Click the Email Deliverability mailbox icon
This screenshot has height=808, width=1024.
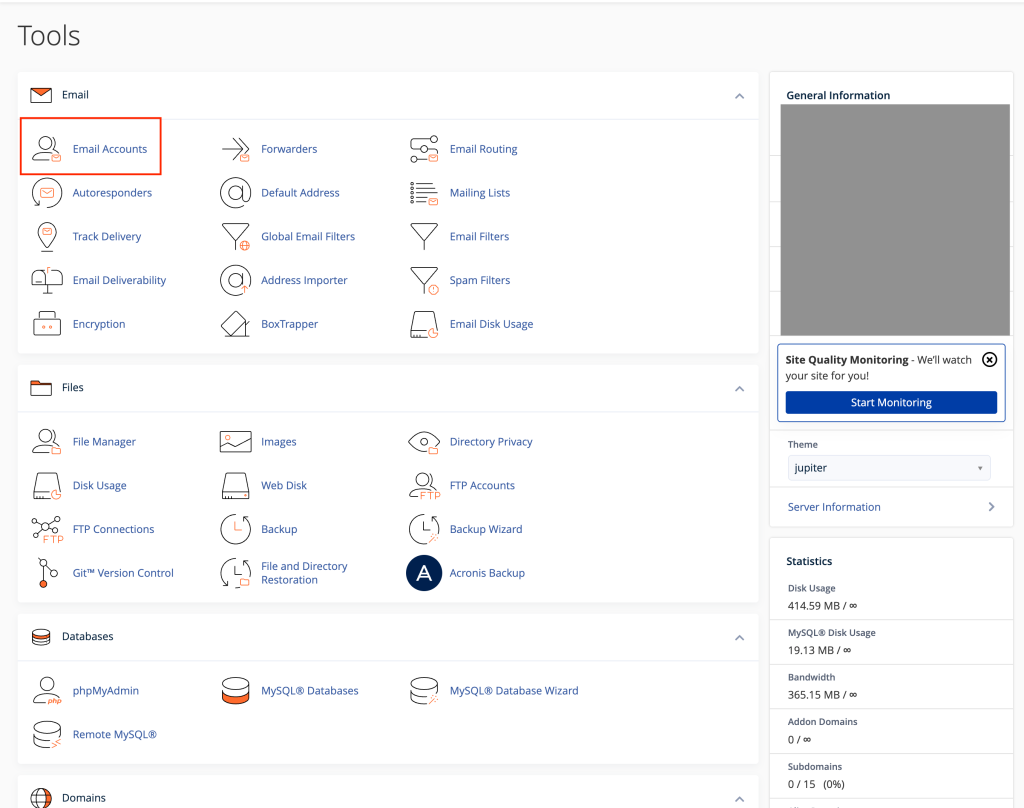click(46, 280)
